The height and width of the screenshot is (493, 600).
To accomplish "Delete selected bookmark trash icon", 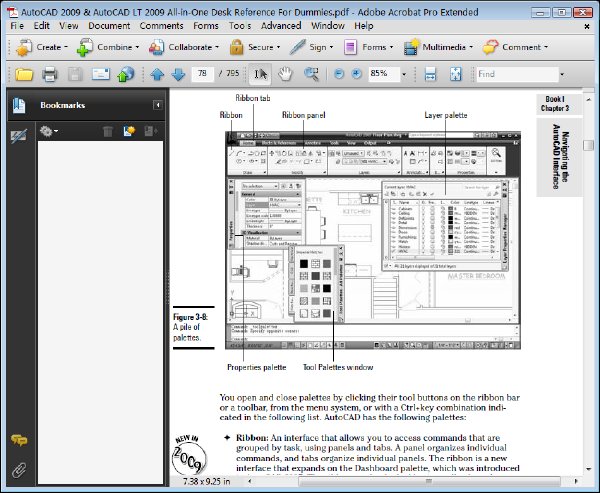I will point(108,131).
